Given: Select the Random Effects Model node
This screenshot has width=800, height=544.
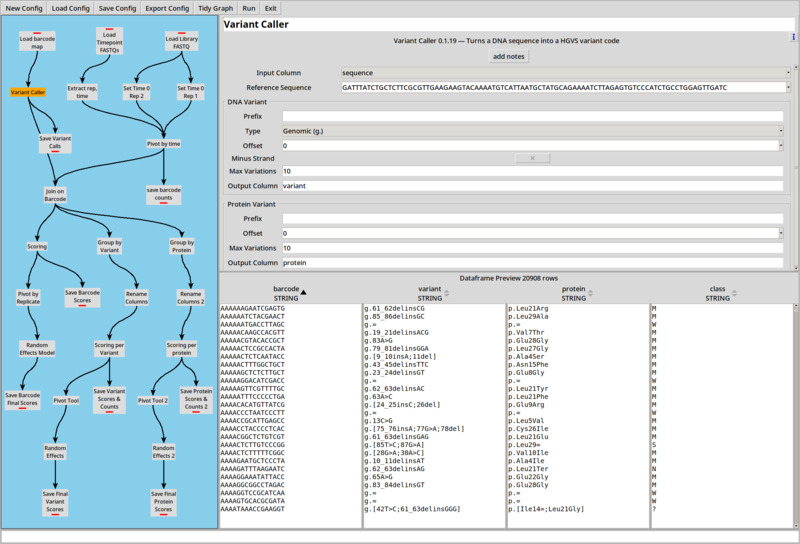Looking at the screenshot, I should coord(37,349).
